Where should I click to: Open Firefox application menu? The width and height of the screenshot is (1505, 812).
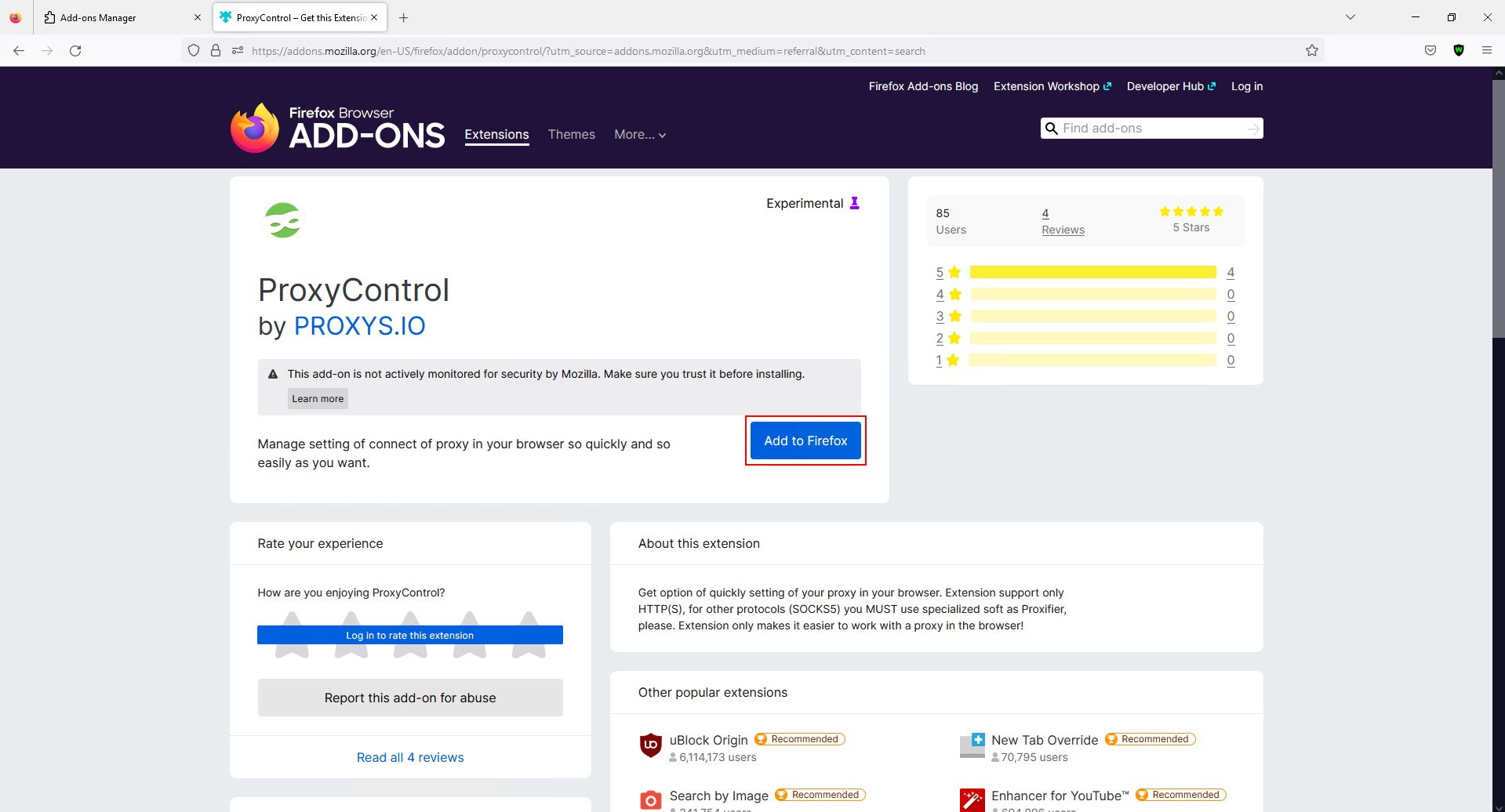pos(1487,51)
